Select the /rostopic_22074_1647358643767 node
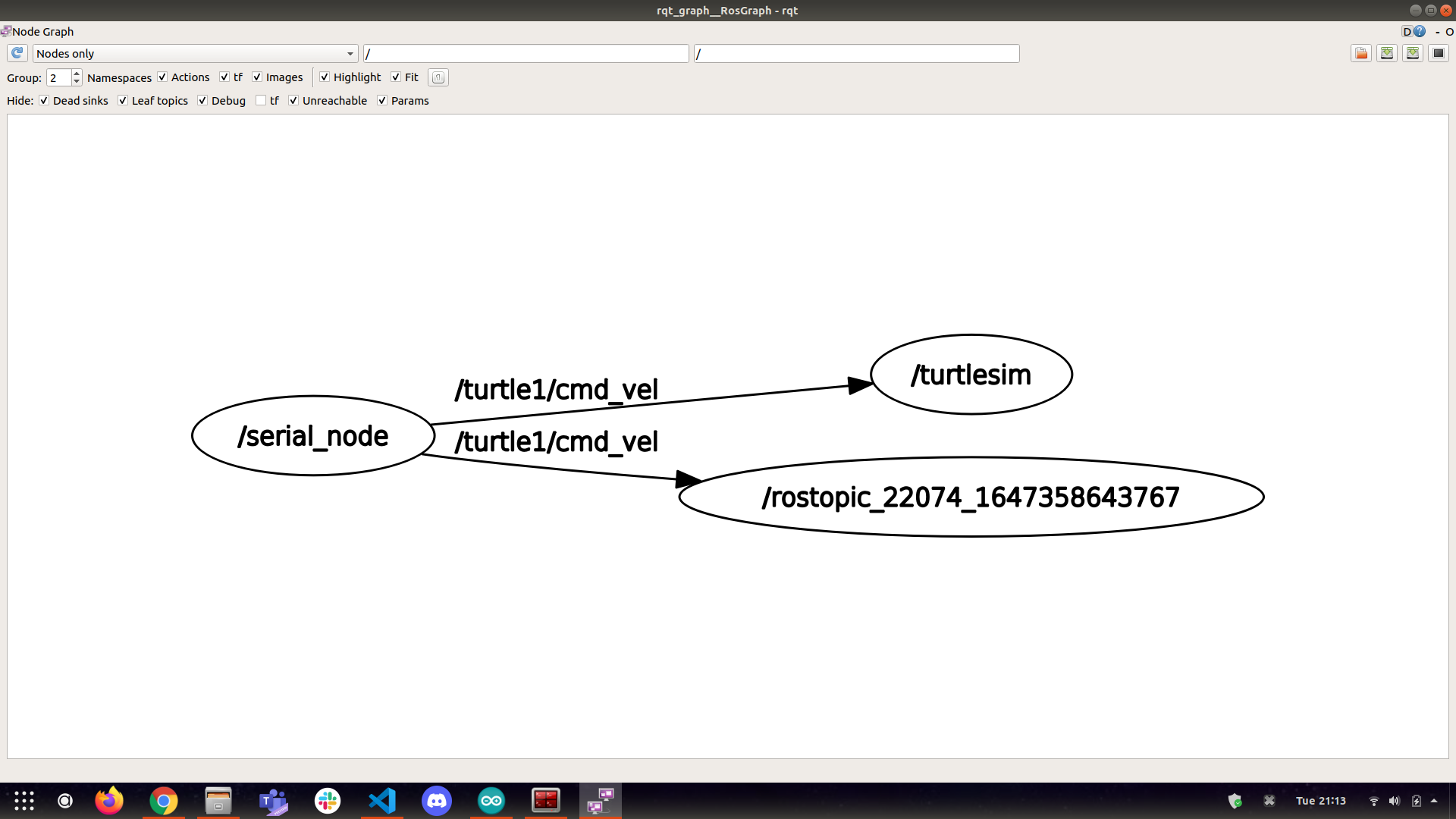 tap(971, 497)
